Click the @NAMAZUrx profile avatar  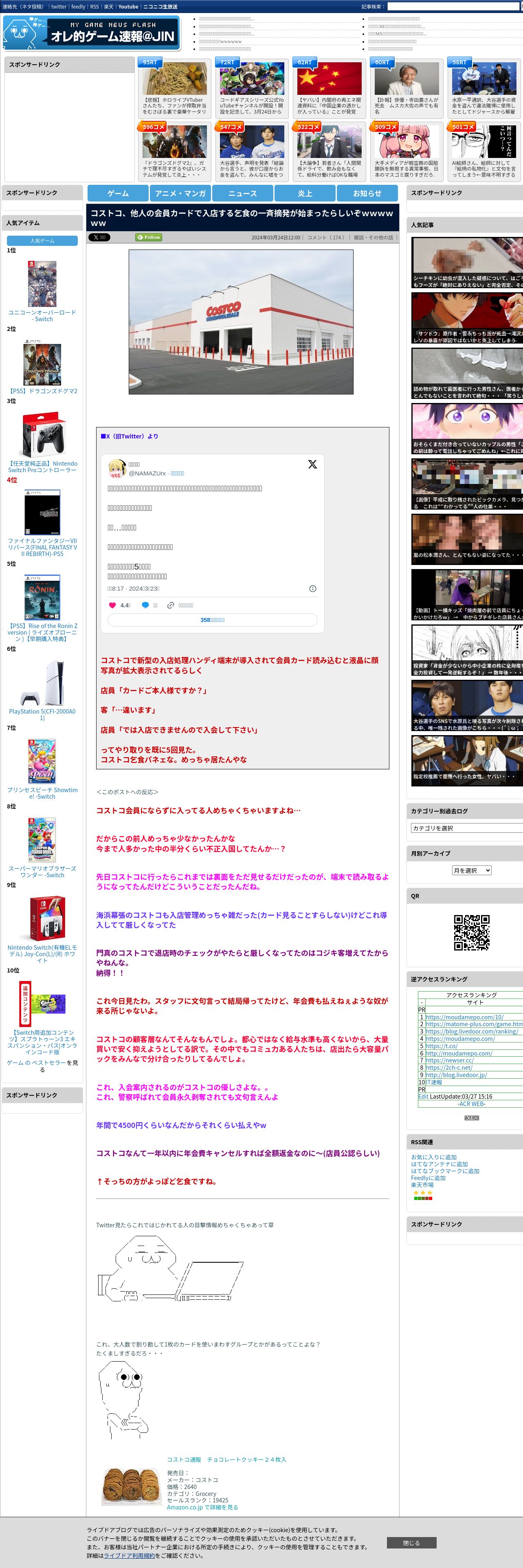(x=117, y=469)
